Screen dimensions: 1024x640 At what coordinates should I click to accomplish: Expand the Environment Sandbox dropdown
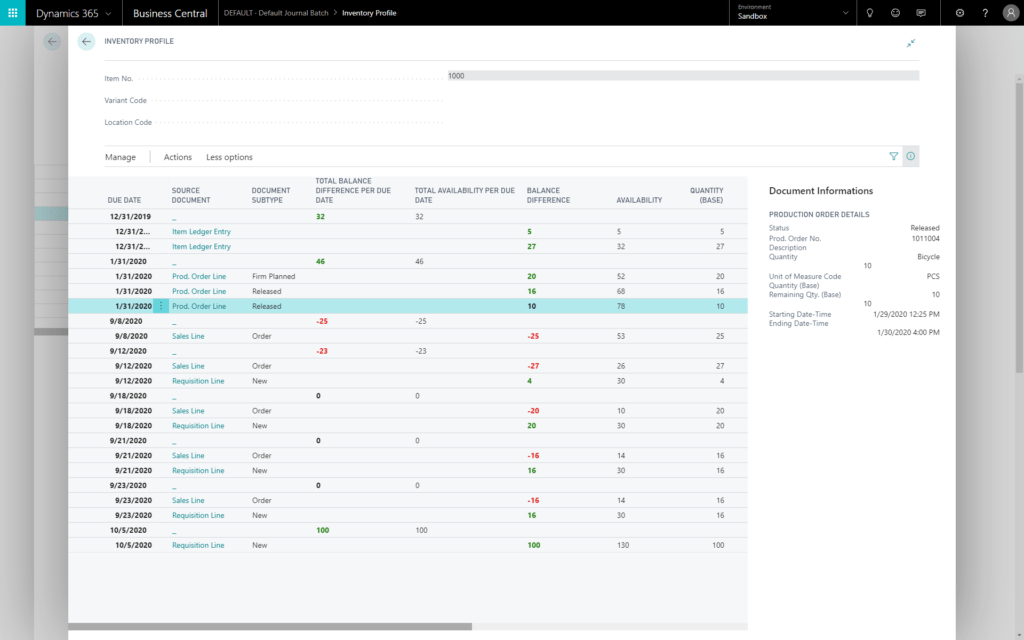[846, 12]
